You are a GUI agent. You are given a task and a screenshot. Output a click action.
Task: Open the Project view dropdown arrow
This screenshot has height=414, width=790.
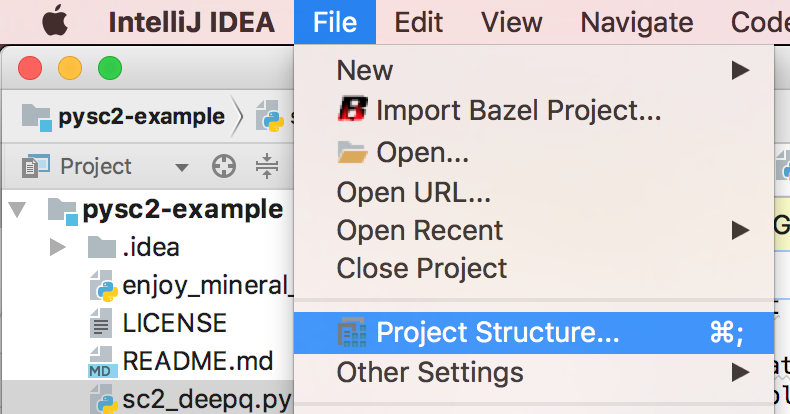click(x=181, y=167)
